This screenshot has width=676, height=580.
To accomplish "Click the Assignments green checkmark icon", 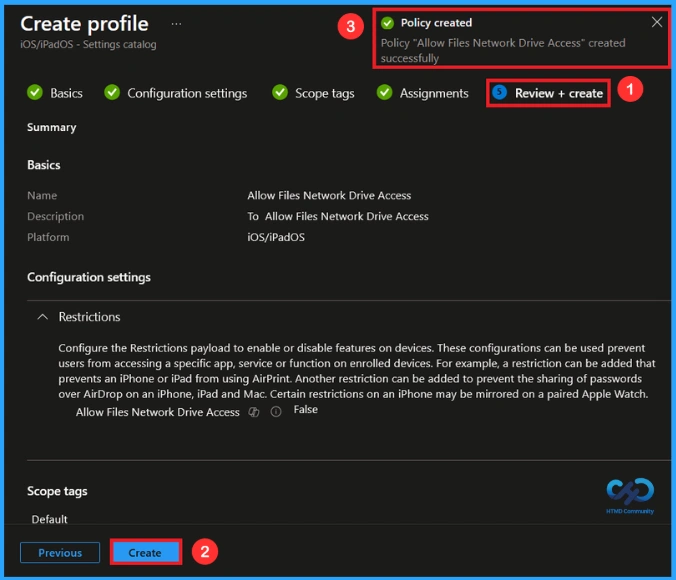I will (385, 92).
